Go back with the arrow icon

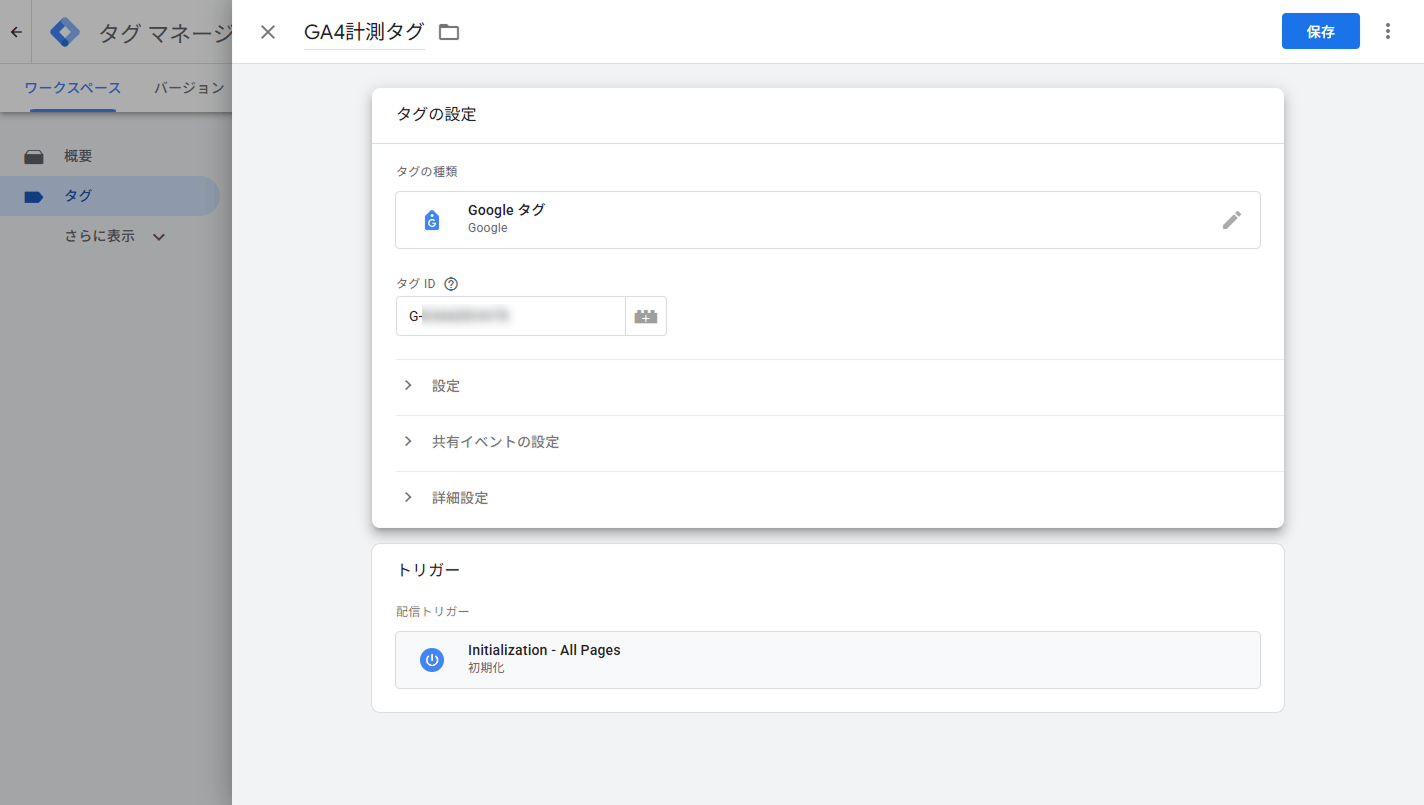[16, 32]
